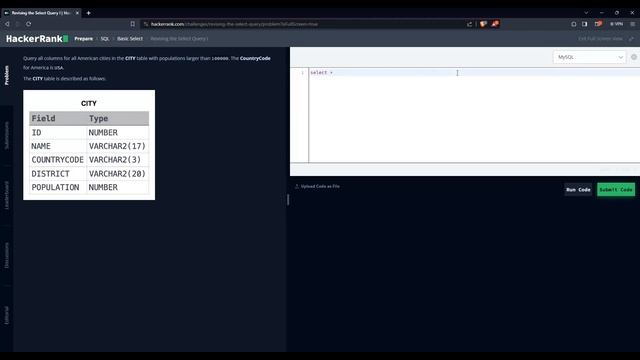Open the tab search chevron in title bar

(586, 13)
